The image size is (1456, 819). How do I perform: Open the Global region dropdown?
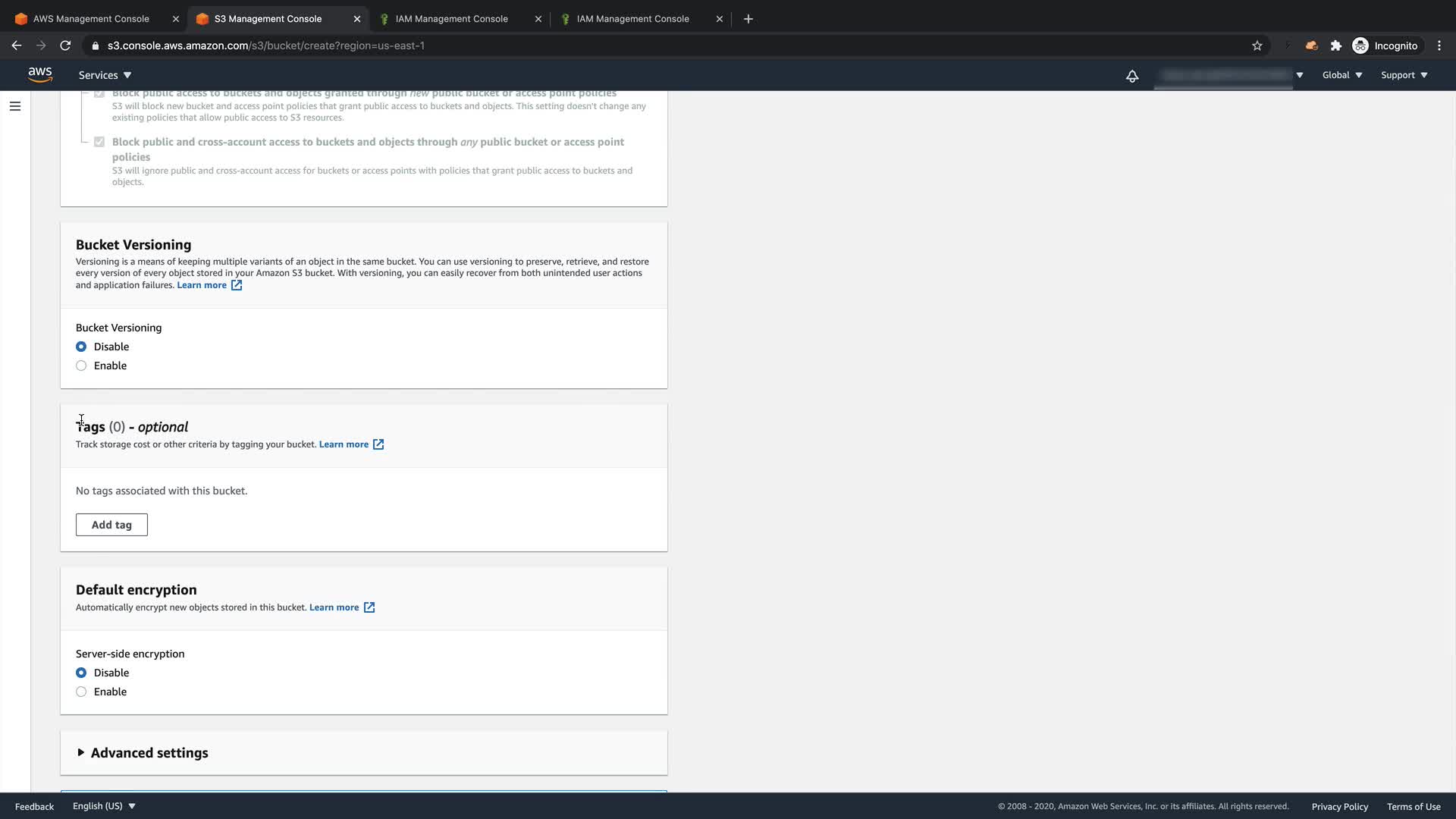pyautogui.click(x=1341, y=75)
